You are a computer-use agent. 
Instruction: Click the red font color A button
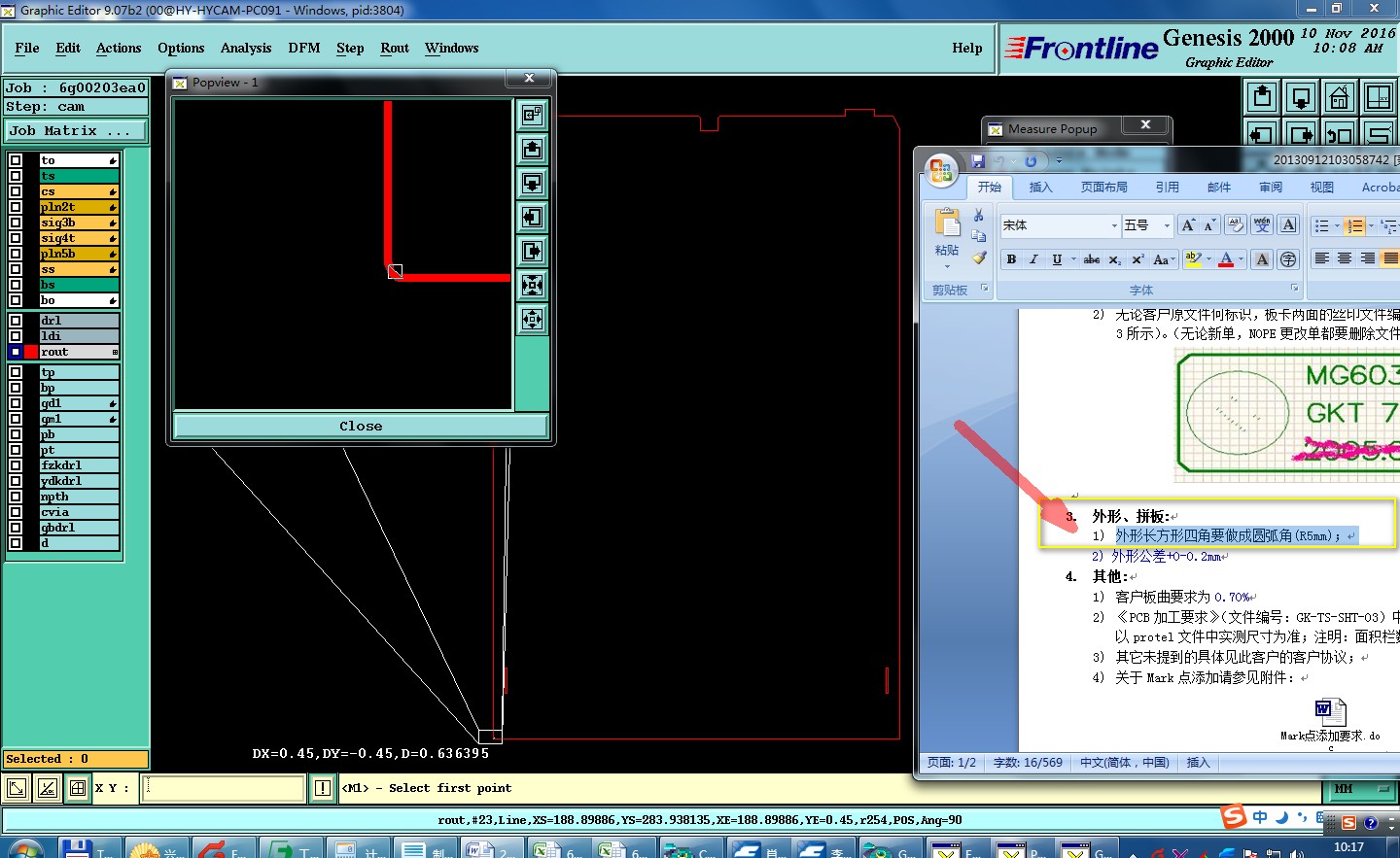[x=1226, y=259]
